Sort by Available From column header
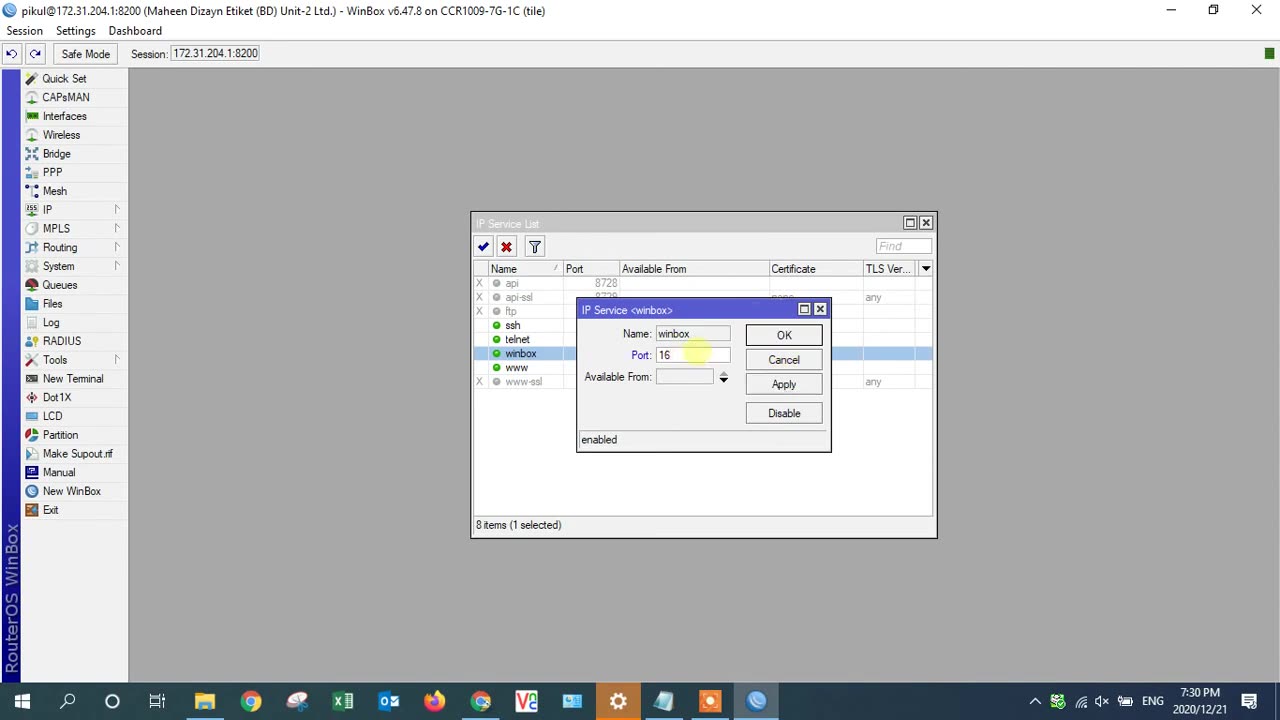Screen dimensions: 1280x720 click(693, 269)
